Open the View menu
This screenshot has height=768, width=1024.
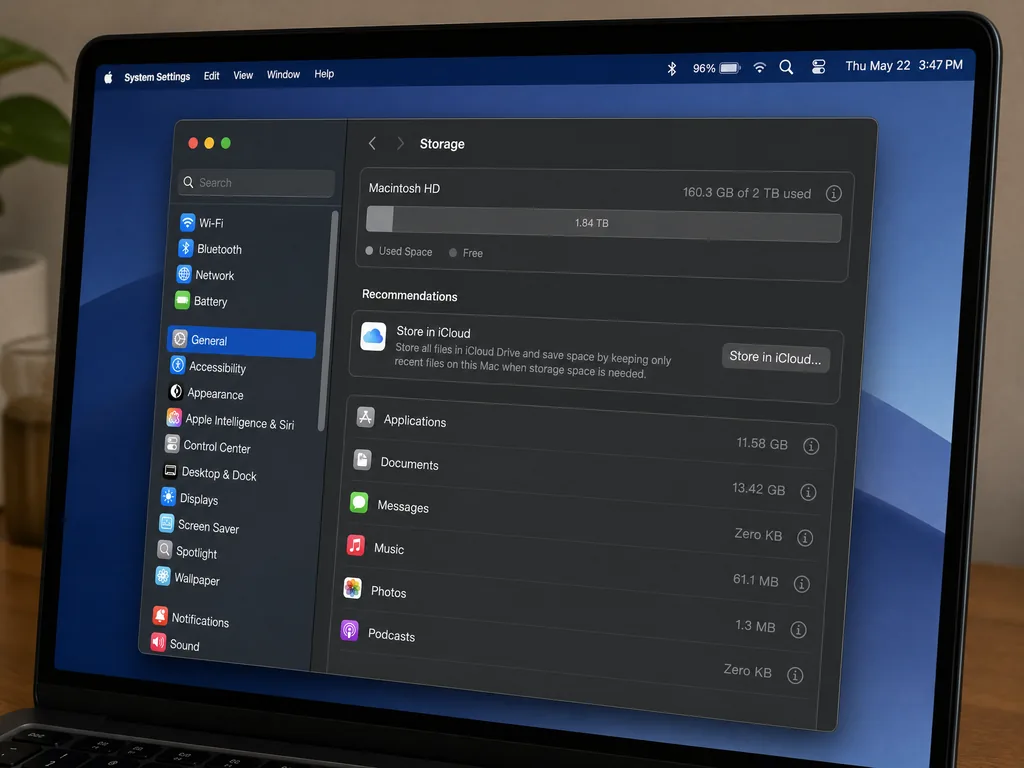coord(243,75)
